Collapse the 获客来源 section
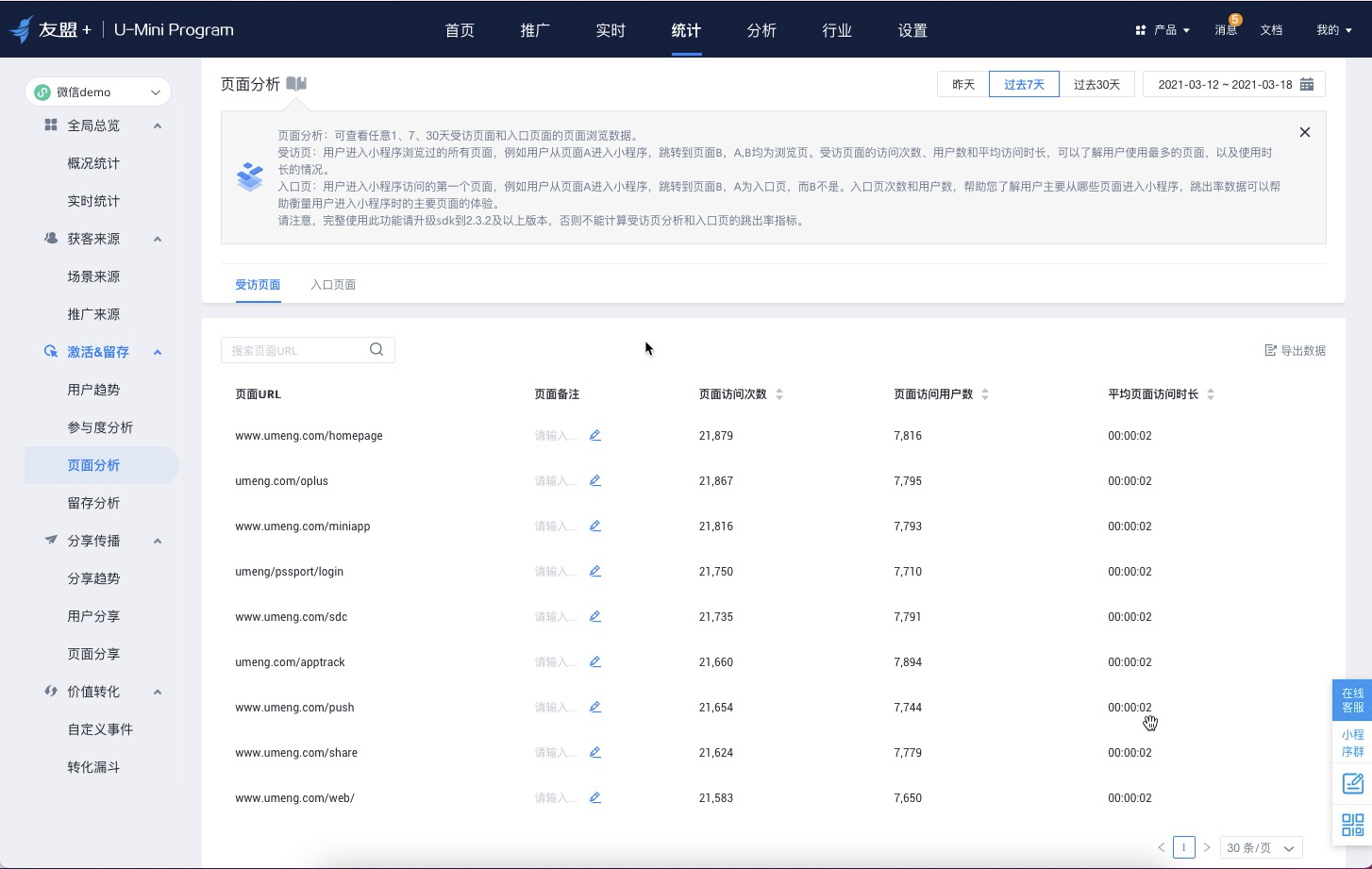Viewport: 1372px width, 869px height. tap(158, 239)
